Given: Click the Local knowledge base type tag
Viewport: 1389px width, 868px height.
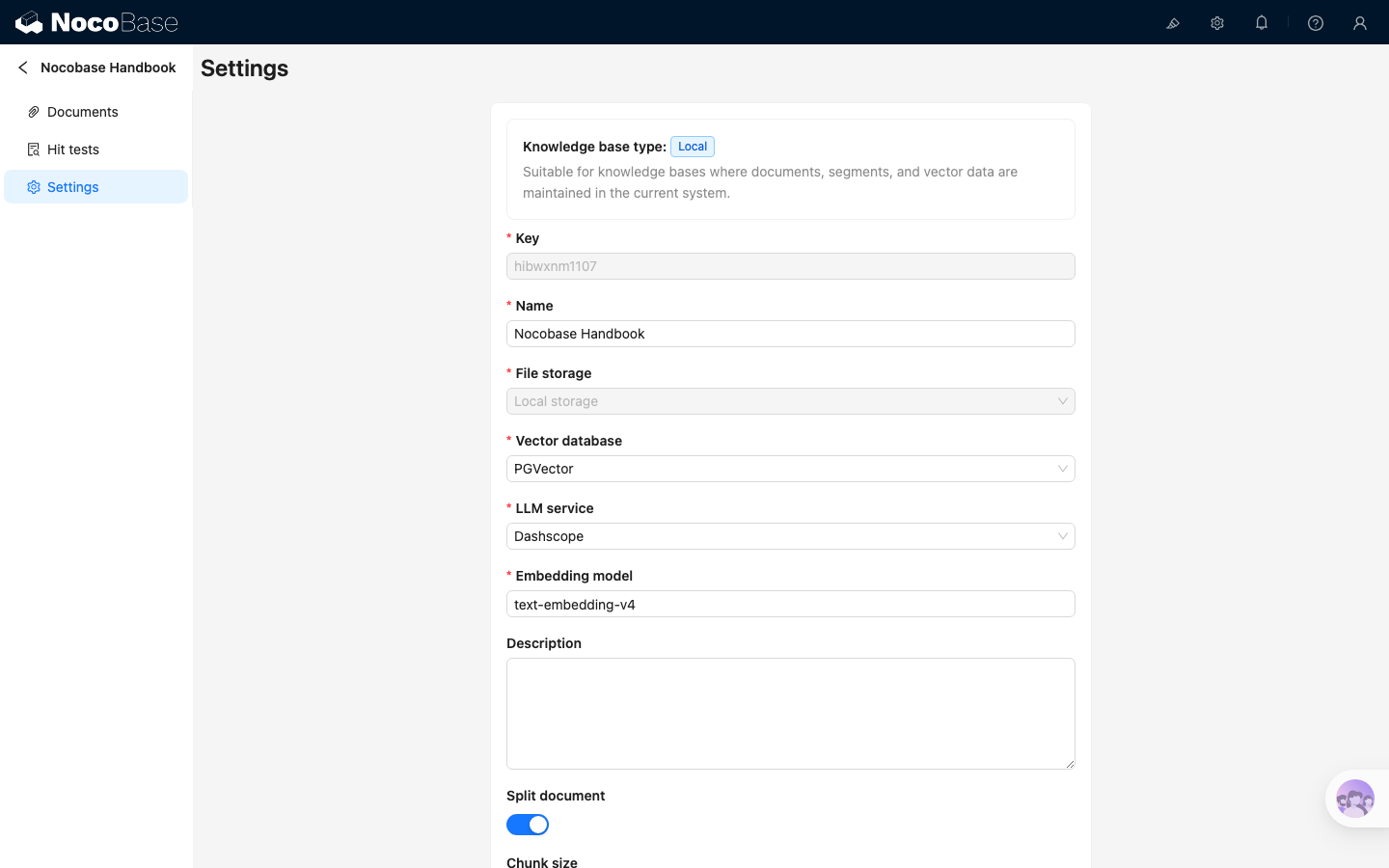Looking at the screenshot, I should (693, 147).
